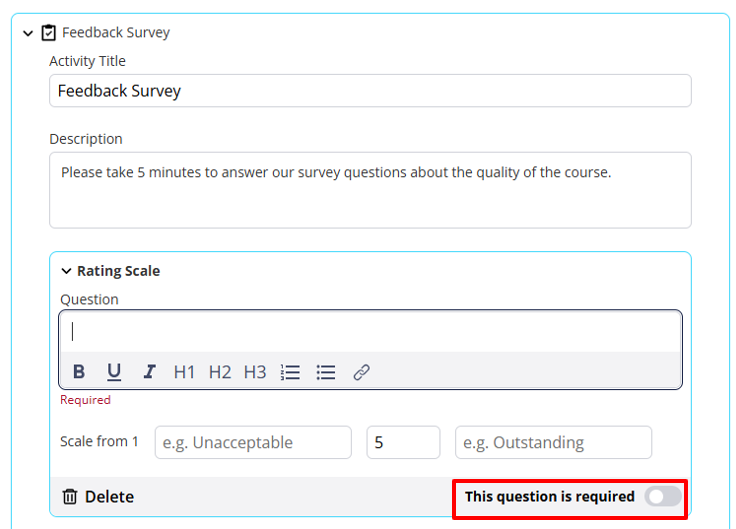Insert a hyperlink in question

click(361, 372)
